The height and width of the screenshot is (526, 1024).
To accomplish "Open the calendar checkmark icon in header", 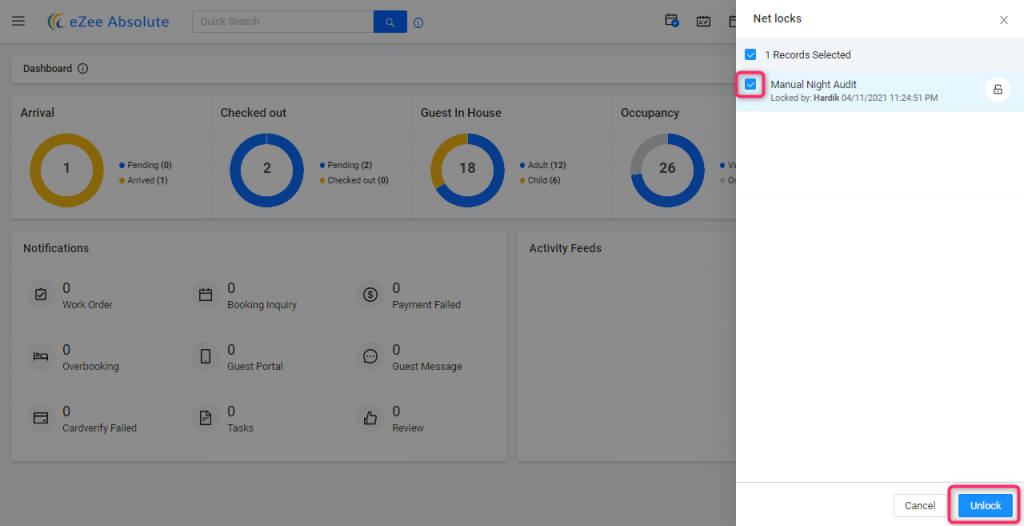I will tap(703, 22).
